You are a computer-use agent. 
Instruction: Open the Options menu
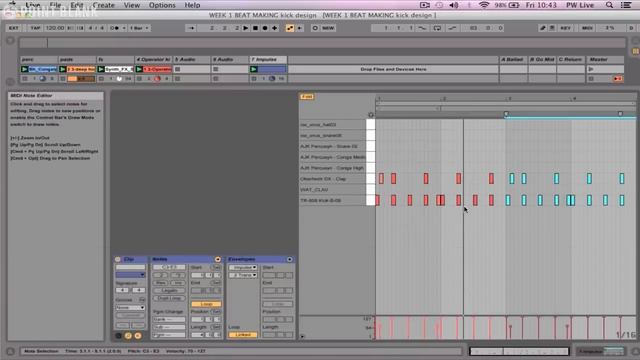pyautogui.click(x=162, y=5)
